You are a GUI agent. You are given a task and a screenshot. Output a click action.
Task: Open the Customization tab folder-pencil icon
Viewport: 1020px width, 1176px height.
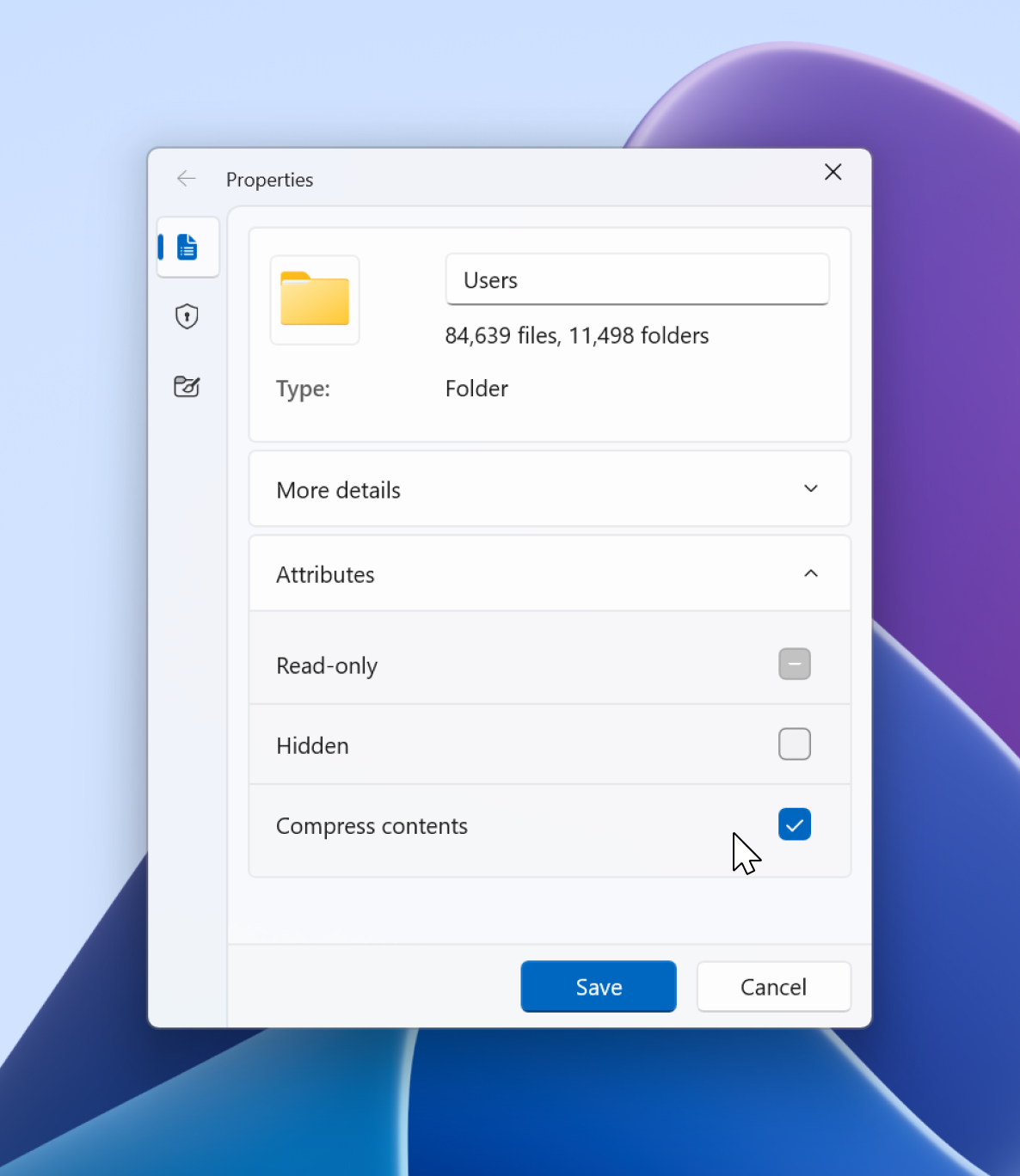click(187, 387)
